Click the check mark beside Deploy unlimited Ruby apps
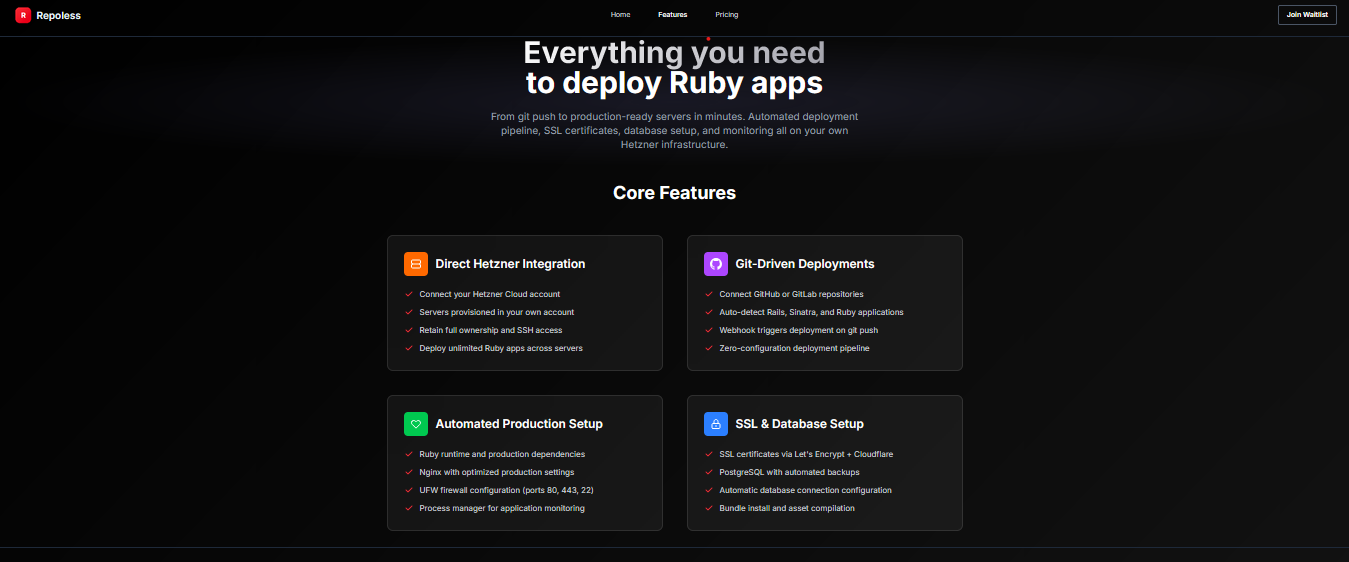Viewport: 1349px width, 562px height. (x=409, y=348)
